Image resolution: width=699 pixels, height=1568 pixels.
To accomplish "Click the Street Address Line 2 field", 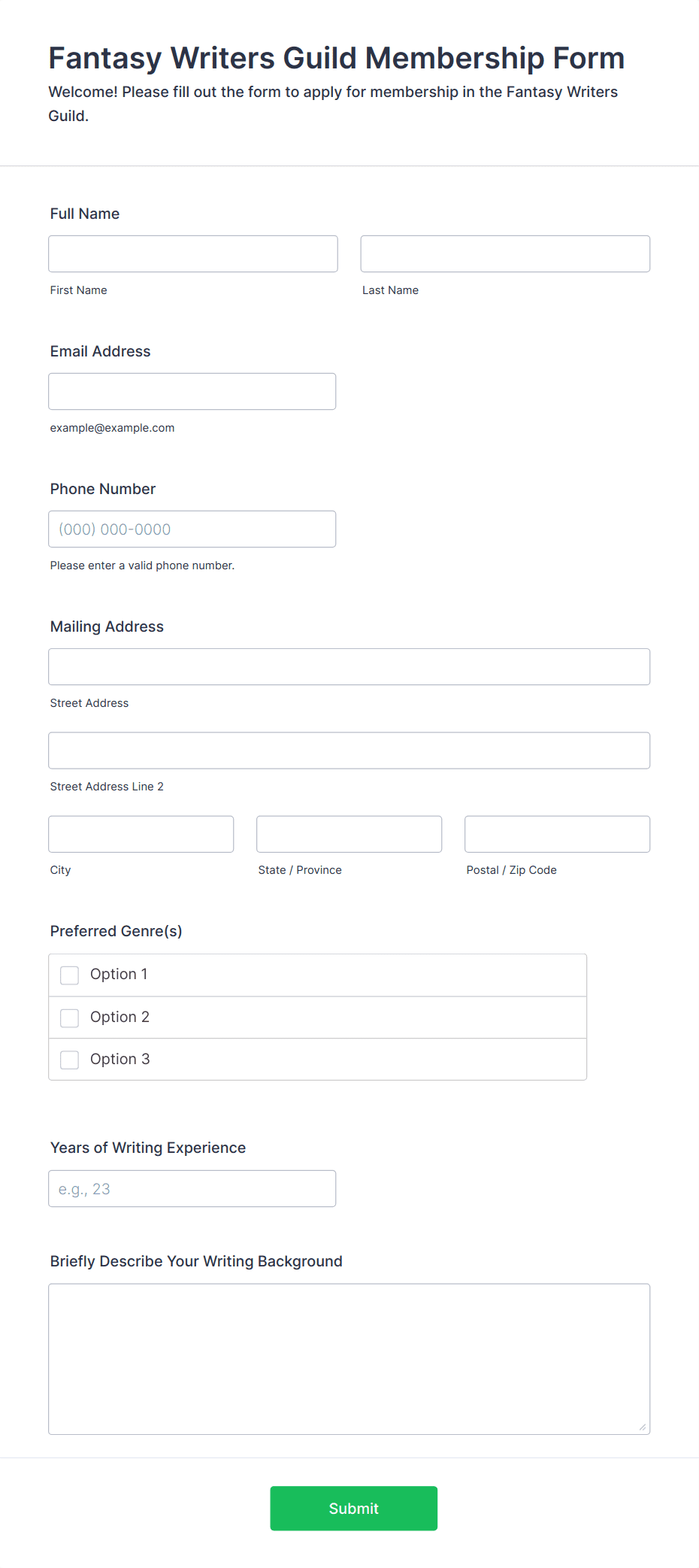I will tap(349, 751).
